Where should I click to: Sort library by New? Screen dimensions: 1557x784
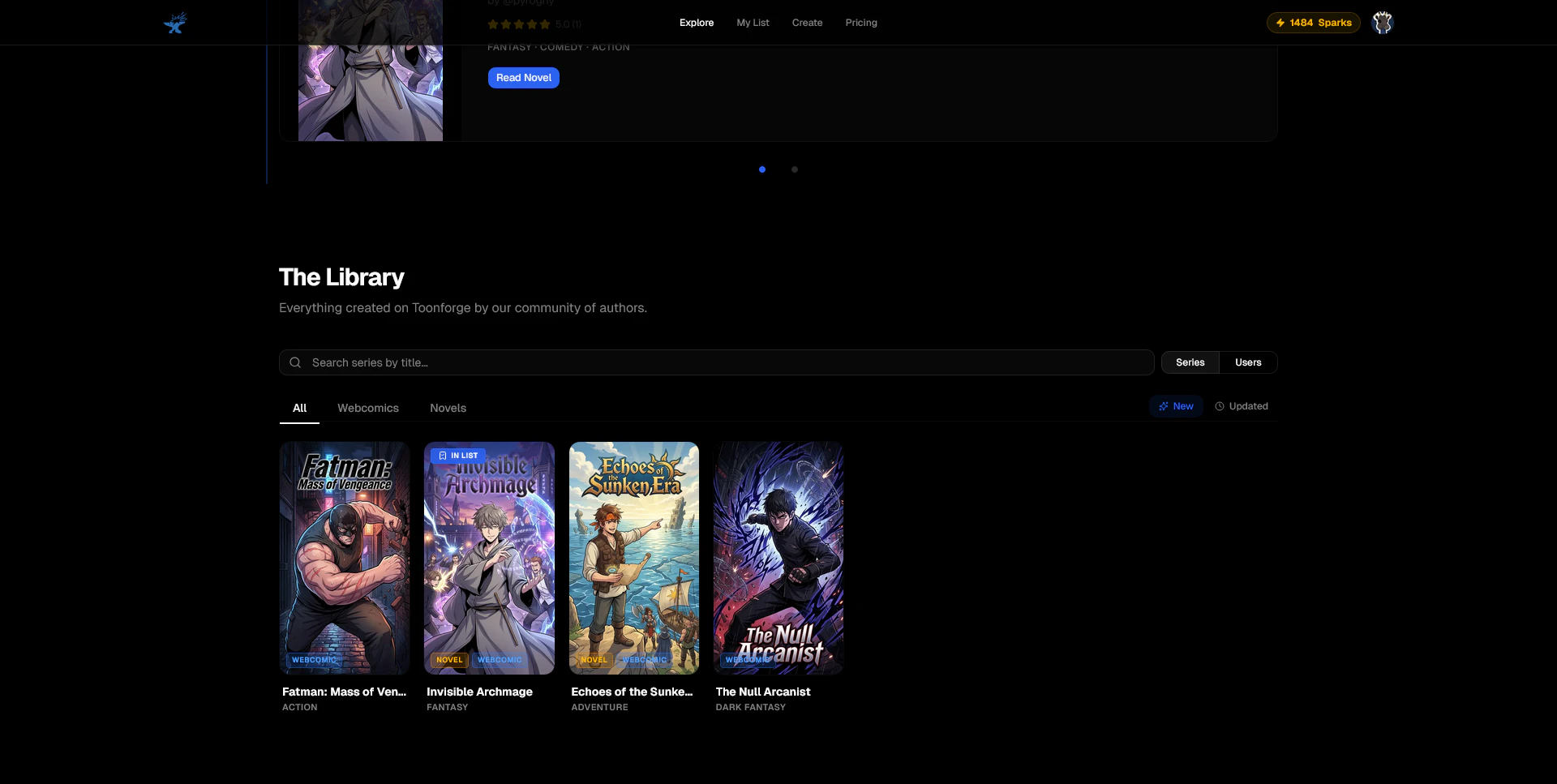pyautogui.click(x=1176, y=406)
